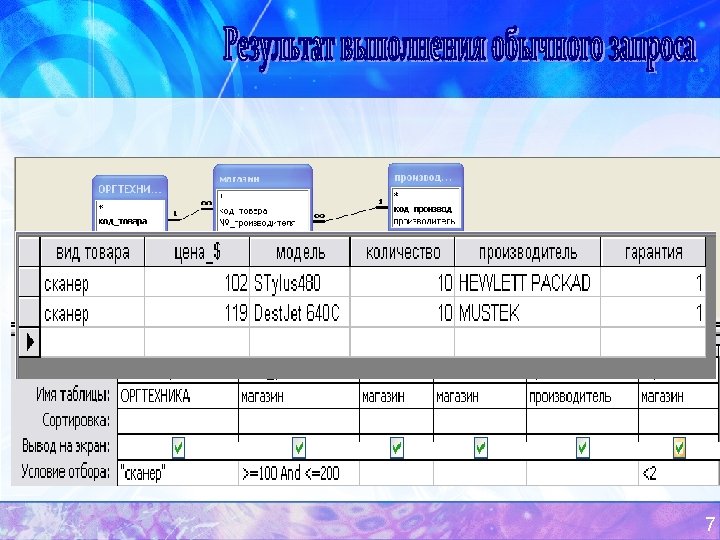
Task: Click criteria field ">=100 And <=200"
Action: 299,472
